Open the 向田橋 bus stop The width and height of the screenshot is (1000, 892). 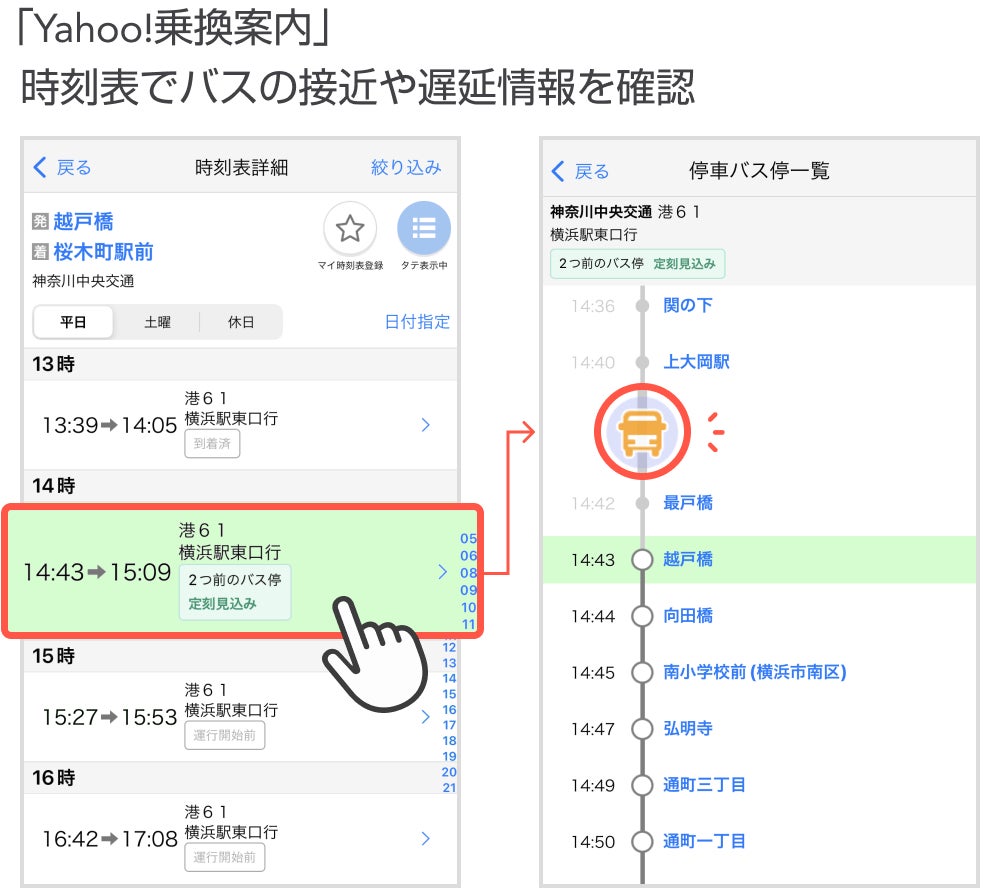[688, 615]
